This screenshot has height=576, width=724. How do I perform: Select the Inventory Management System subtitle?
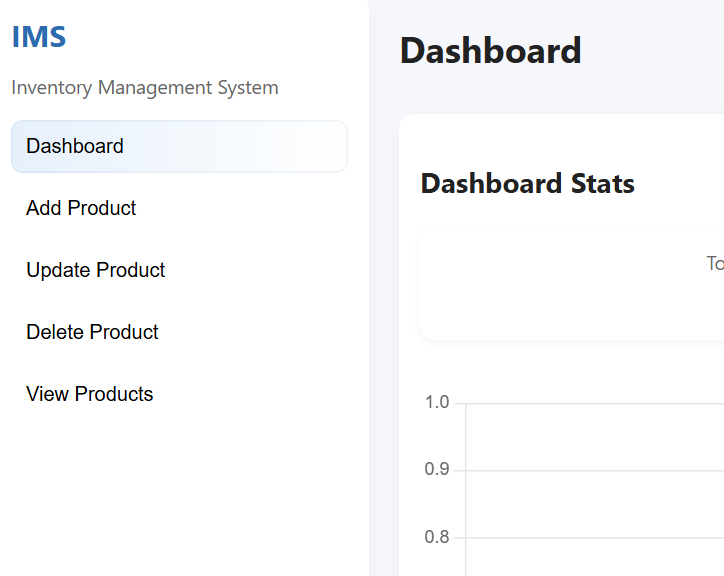coord(145,87)
